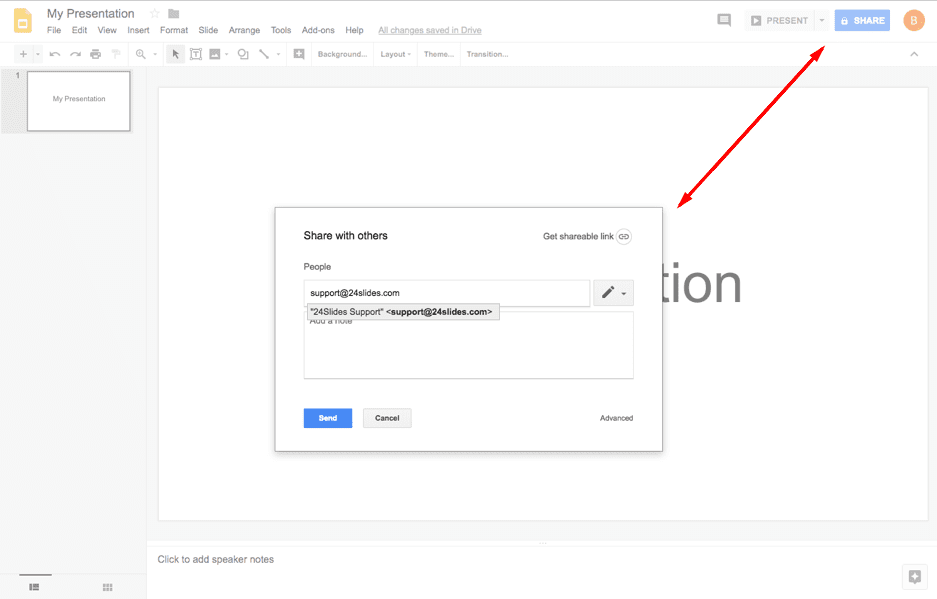The image size is (937, 599).
Task: Open the account avatar B
Action: 914,20
